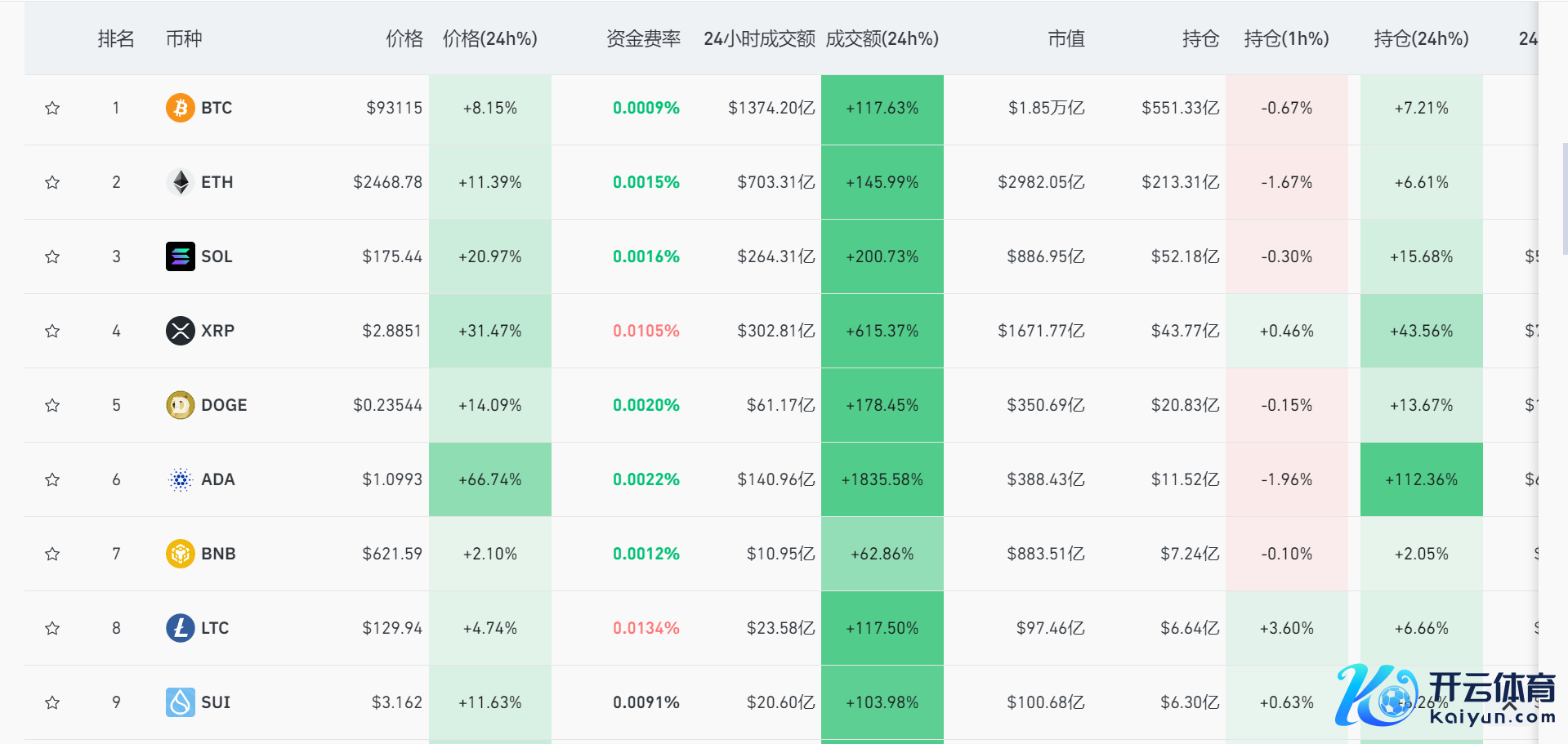Click the Bitcoin coin icon

click(180, 108)
